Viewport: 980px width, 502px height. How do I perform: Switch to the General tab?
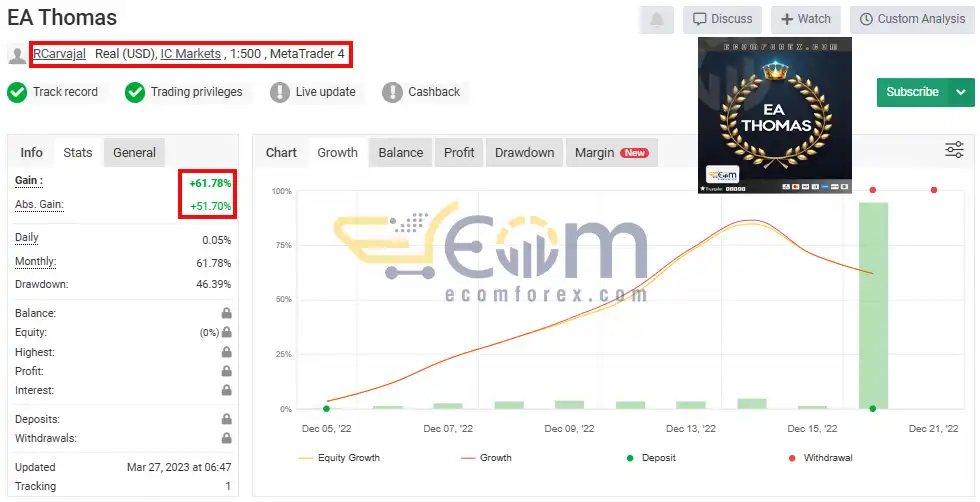click(134, 153)
